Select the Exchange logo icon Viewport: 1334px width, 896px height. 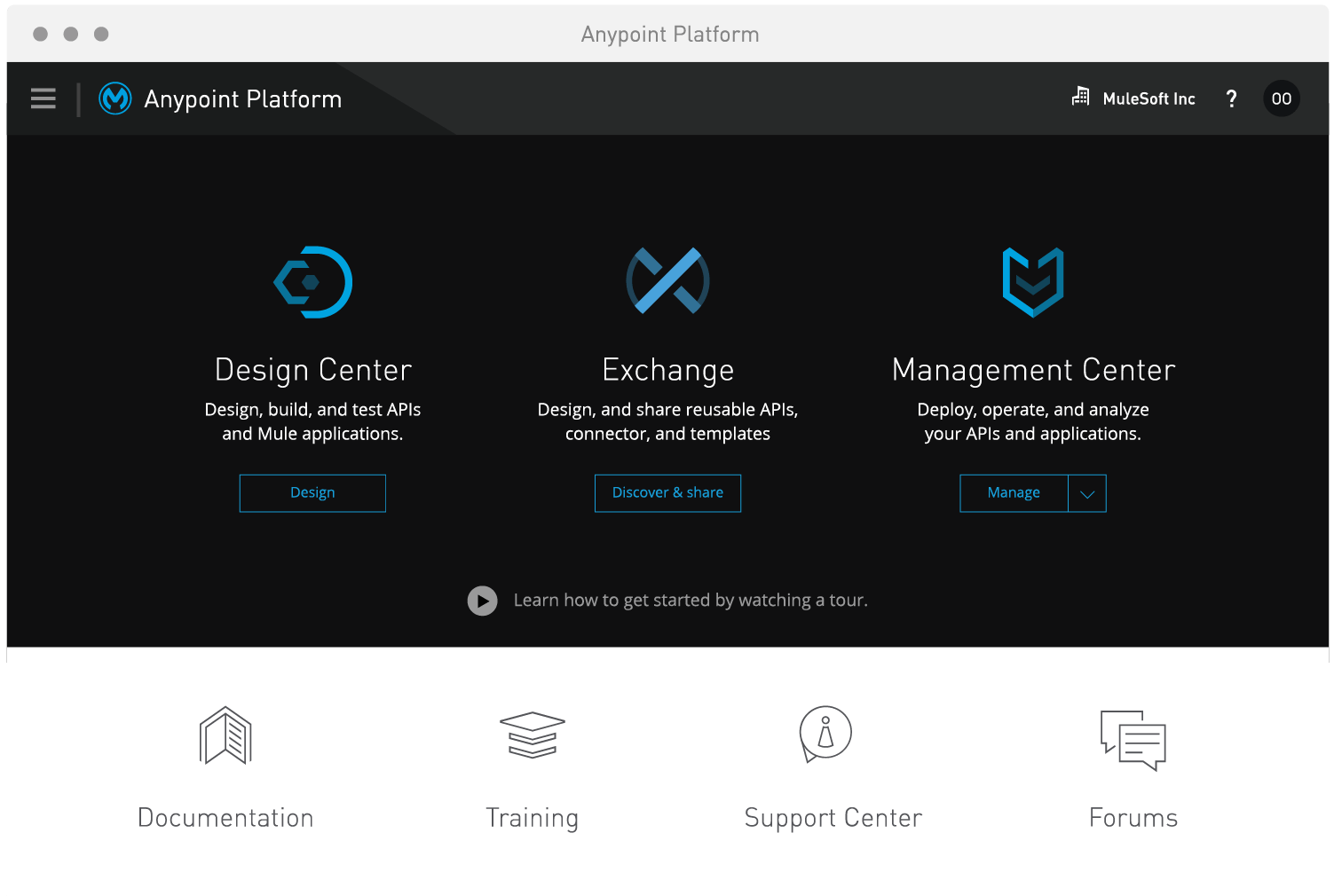[667, 280]
